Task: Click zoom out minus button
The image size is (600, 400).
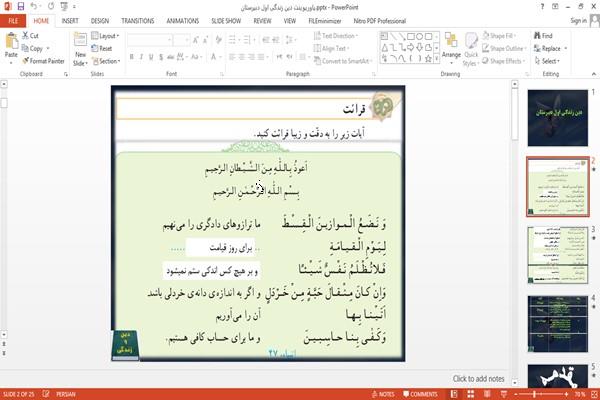Action: pos(516,394)
